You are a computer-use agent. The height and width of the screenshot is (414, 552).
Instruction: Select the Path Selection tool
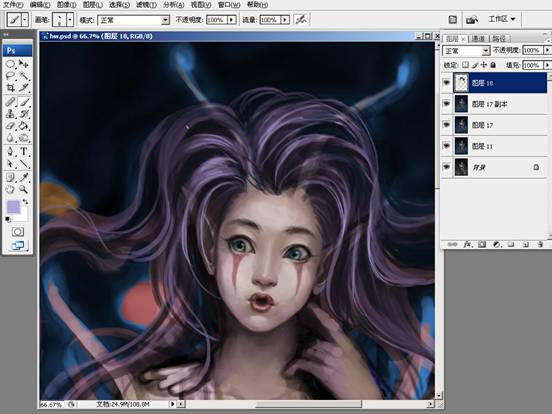tap(10, 164)
